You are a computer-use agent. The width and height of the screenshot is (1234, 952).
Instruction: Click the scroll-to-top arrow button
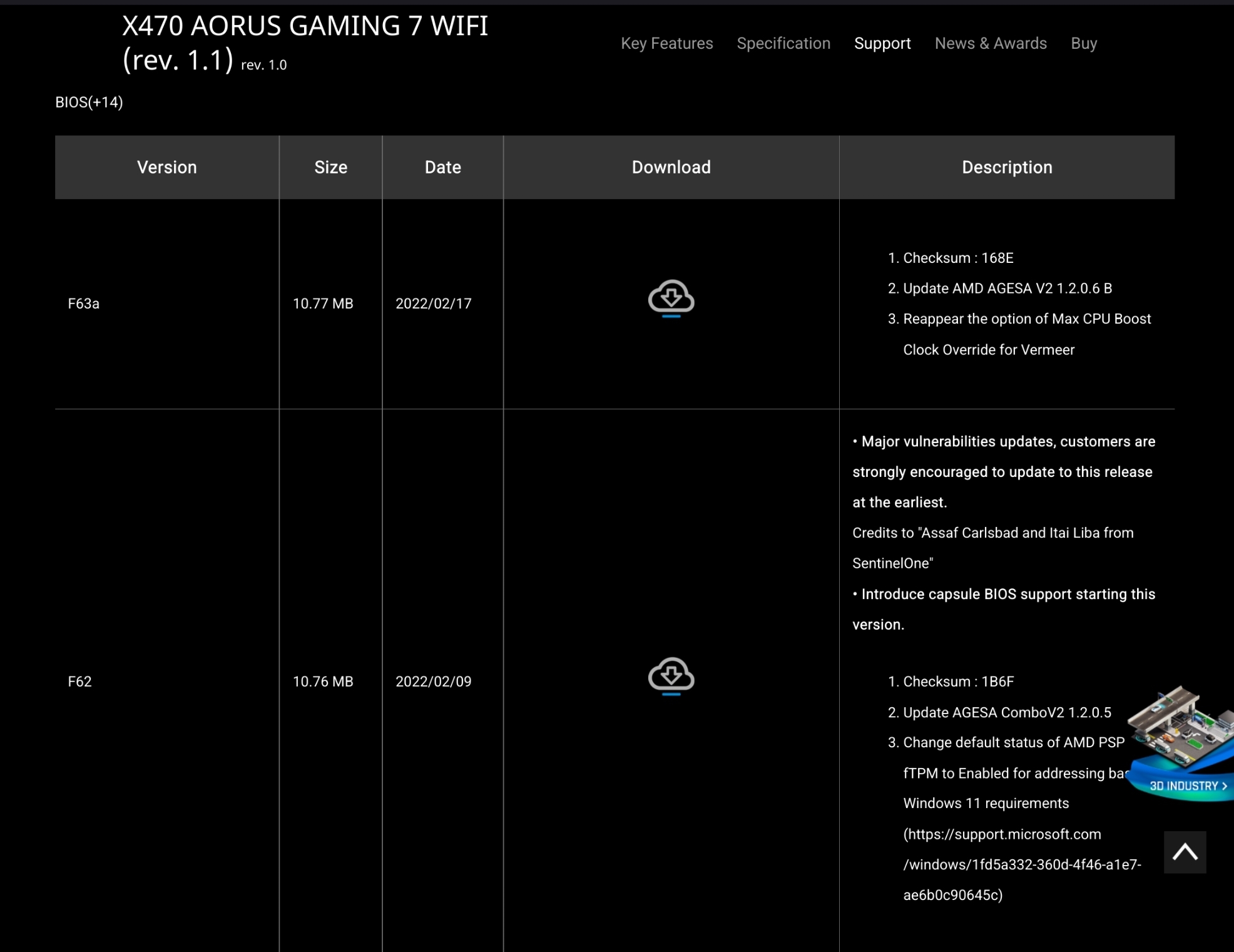1184,852
